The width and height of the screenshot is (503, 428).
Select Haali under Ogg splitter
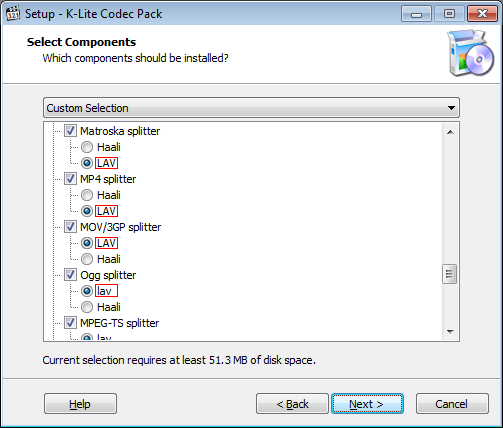(x=87, y=307)
